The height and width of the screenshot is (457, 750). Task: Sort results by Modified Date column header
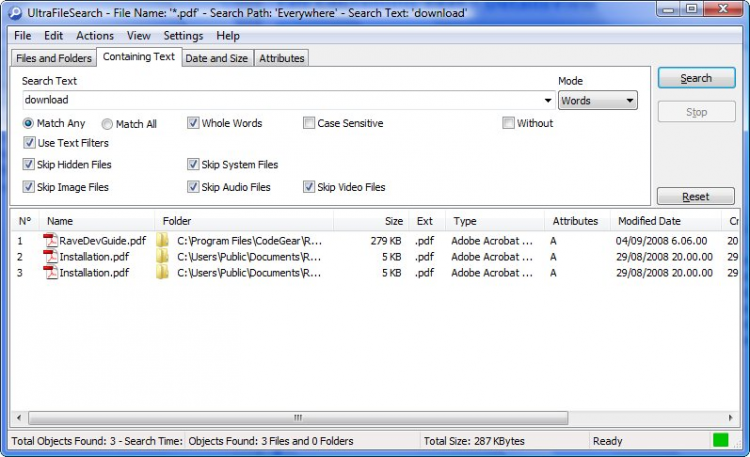pyautogui.click(x=666, y=221)
